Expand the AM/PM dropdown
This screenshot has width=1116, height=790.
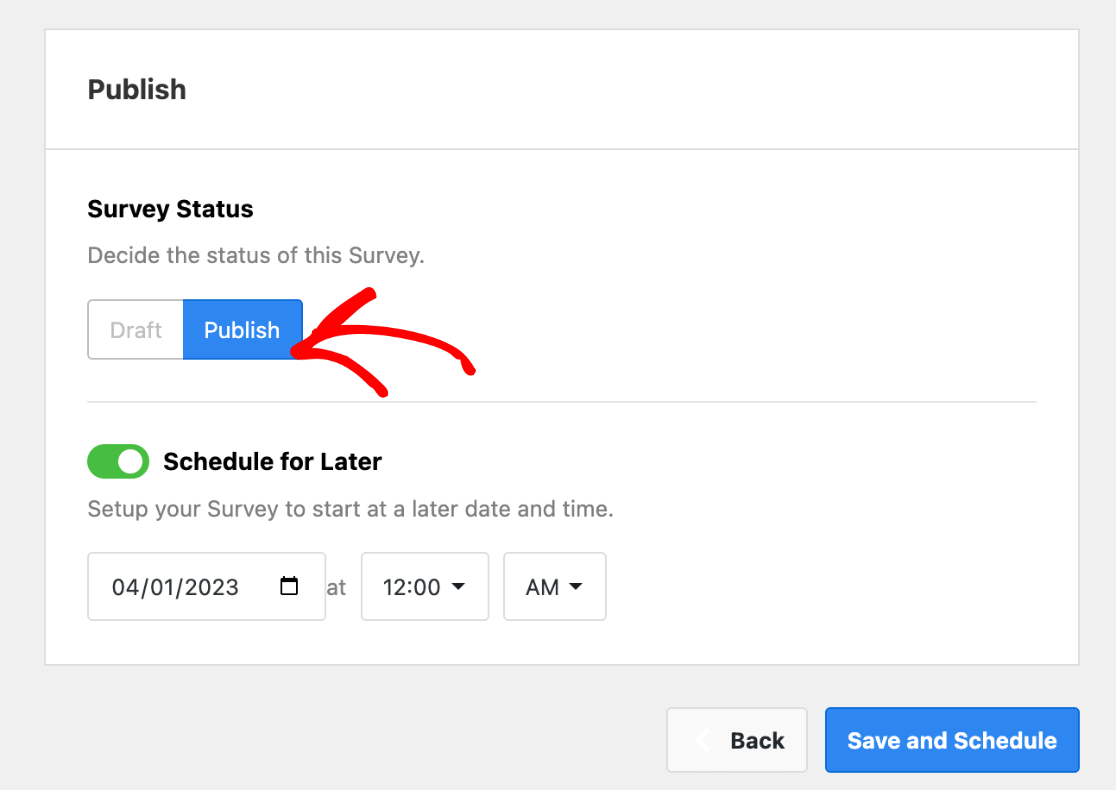pos(554,587)
